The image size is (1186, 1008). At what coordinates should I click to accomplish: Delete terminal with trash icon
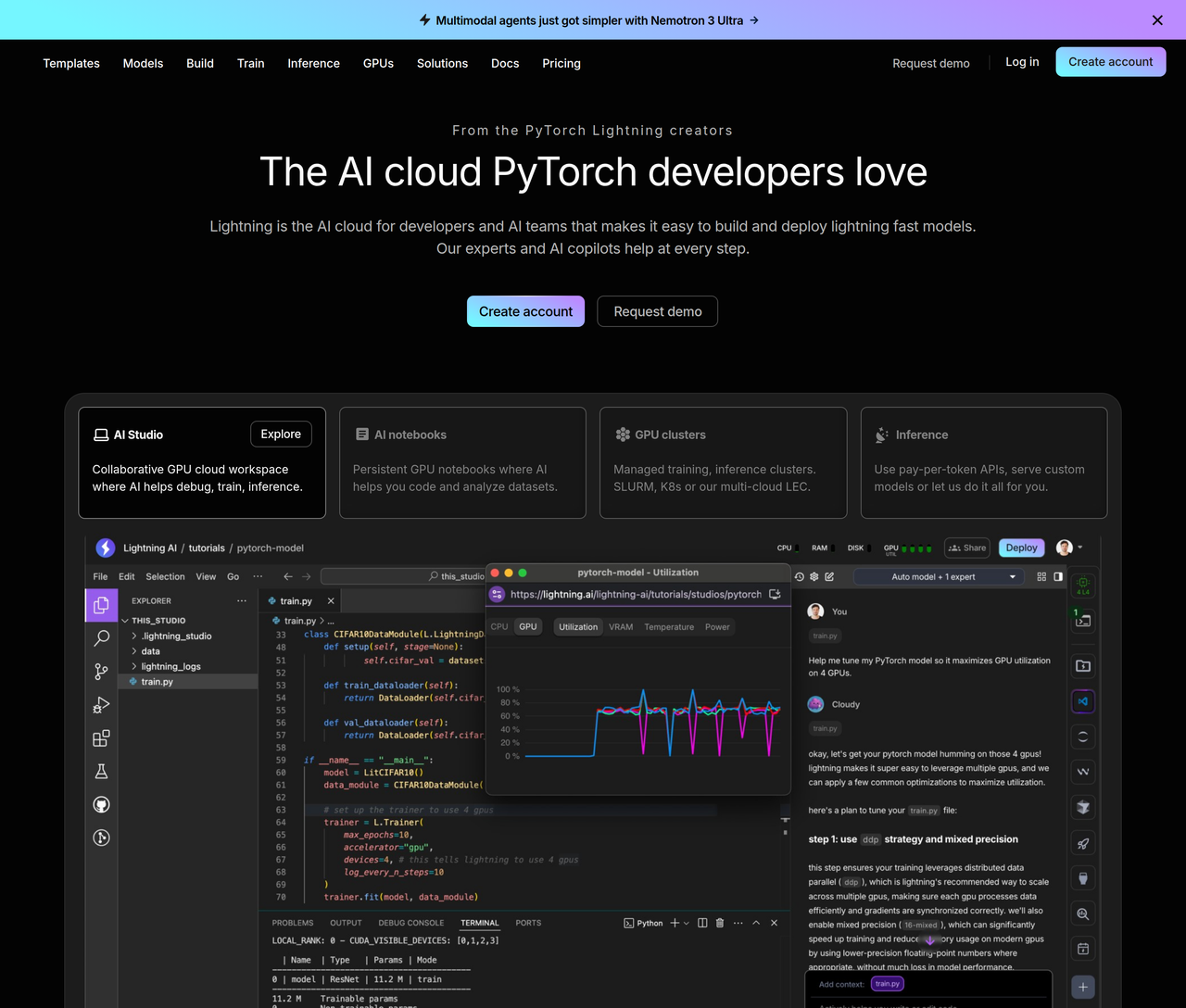click(720, 923)
